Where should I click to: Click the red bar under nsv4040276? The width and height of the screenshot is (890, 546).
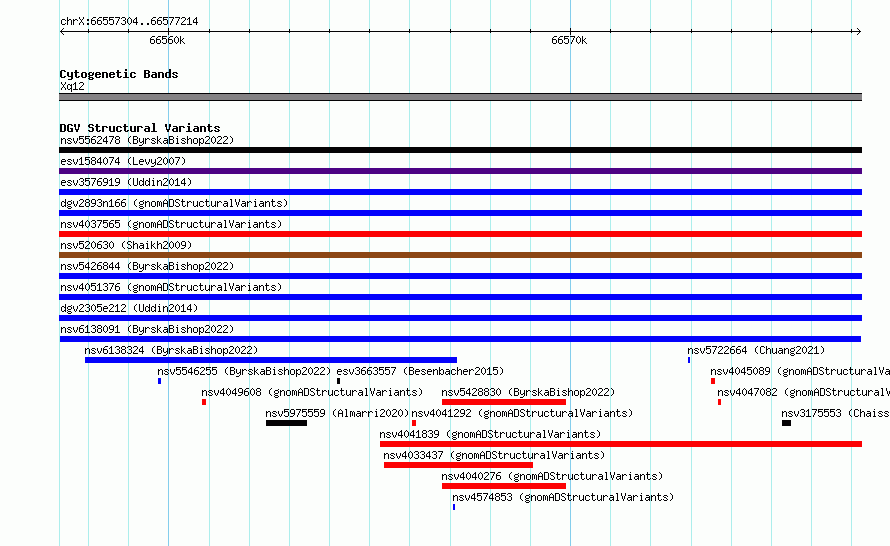point(504,486)
